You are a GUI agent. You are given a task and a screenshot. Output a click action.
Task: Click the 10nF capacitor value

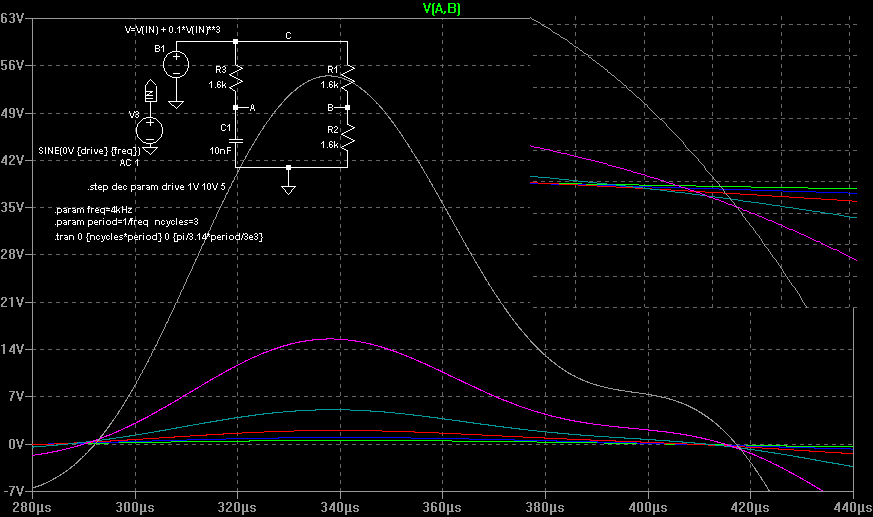220,150
